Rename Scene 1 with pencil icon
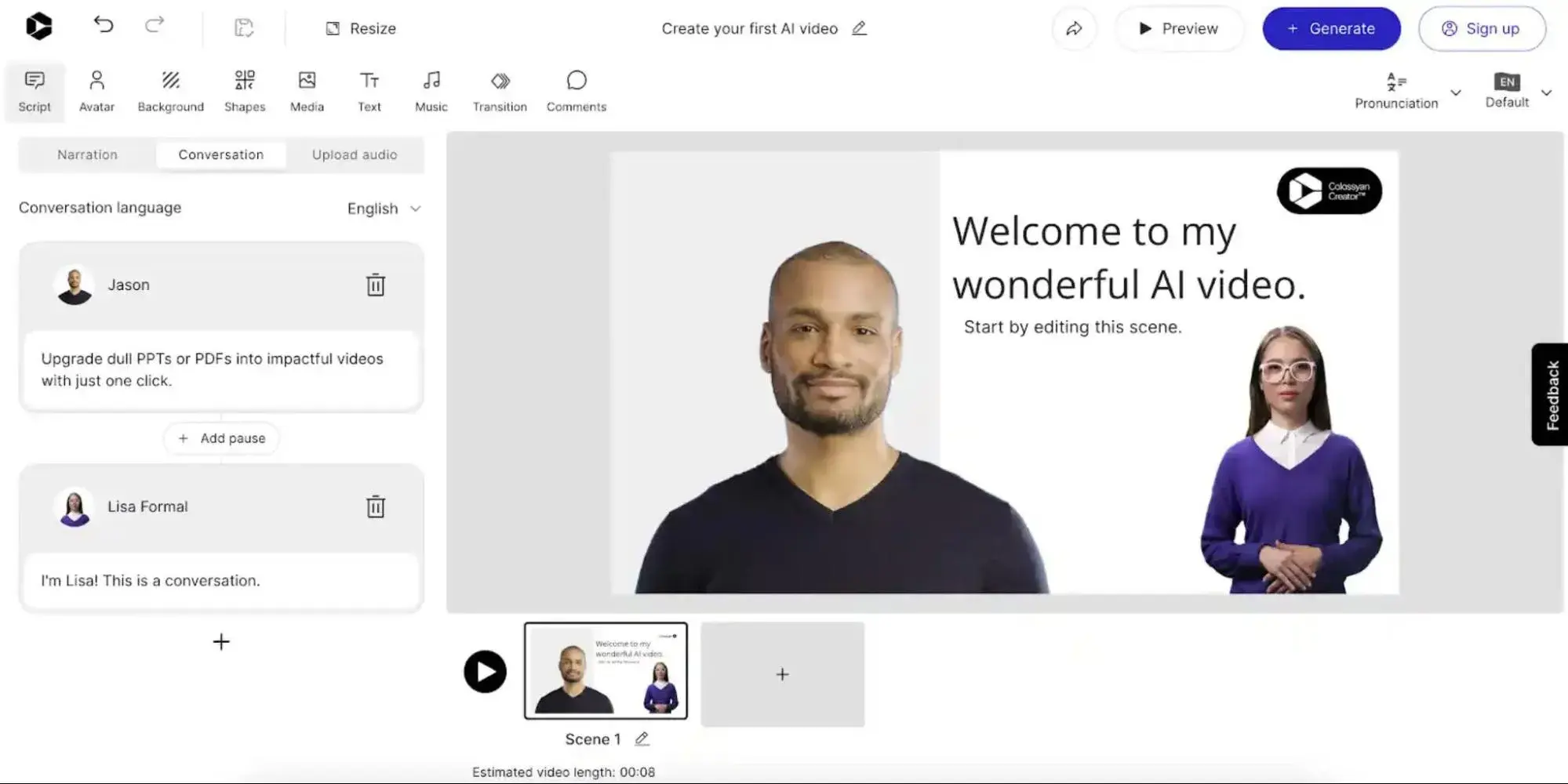1568x784 pixels. [x=642, y=739]
